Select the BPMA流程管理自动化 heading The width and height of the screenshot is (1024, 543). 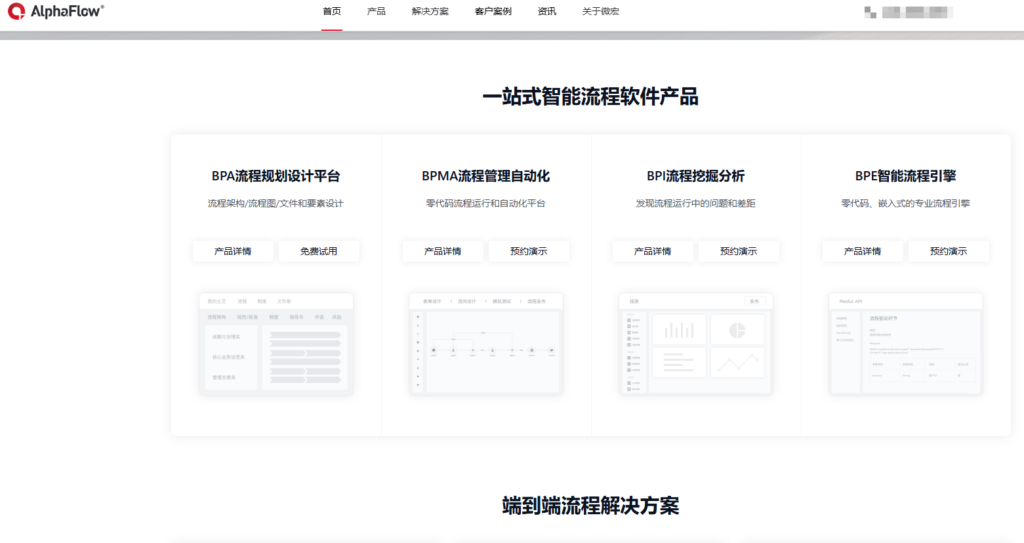[486, 176]
